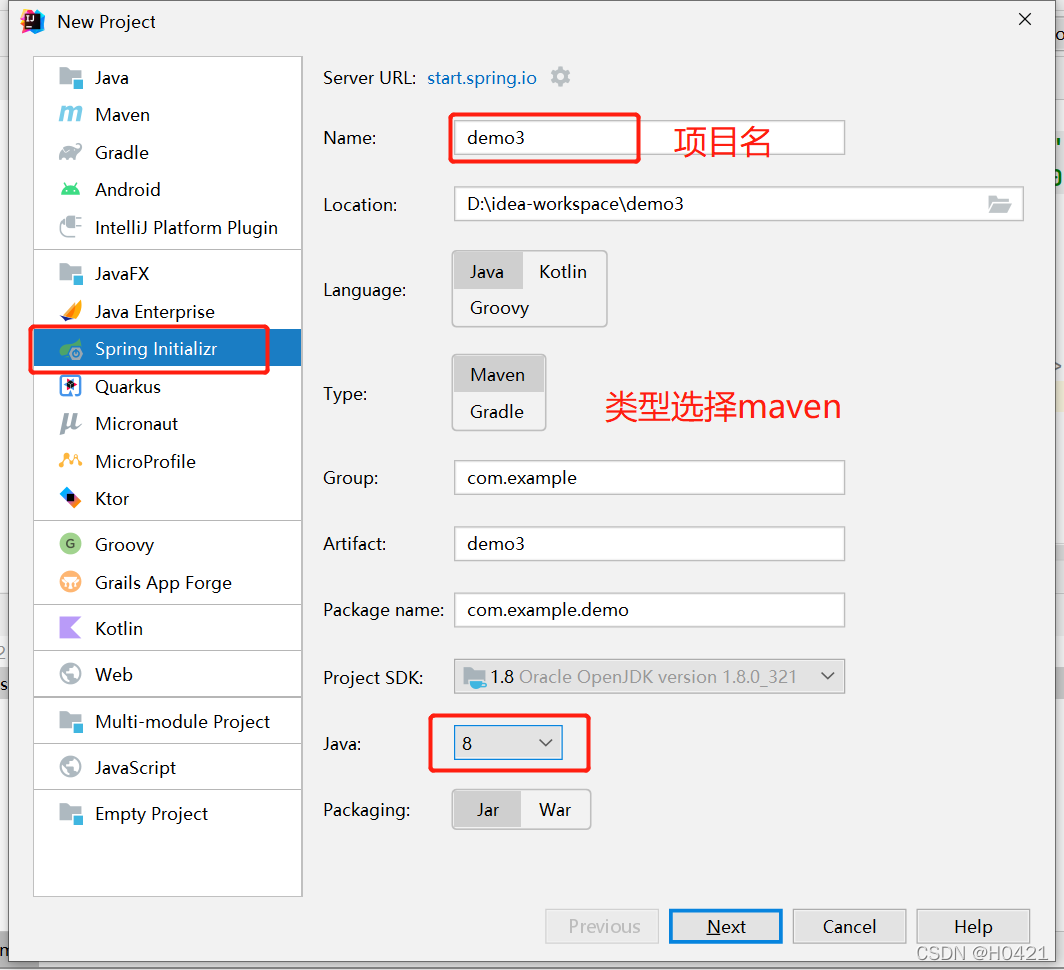This screenshot has height=970, width=1064.
Task: Select Maven in the project list
Action: click(168, 115)
